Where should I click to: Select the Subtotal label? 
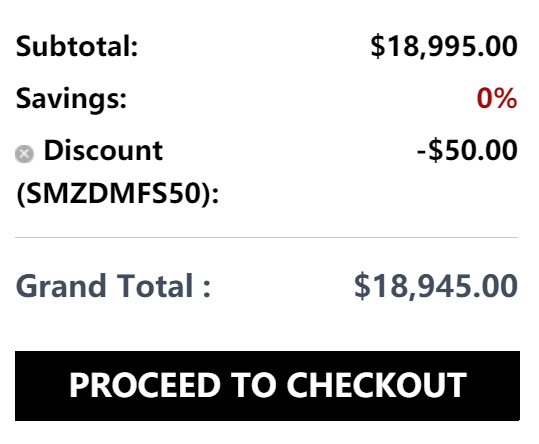77,46
